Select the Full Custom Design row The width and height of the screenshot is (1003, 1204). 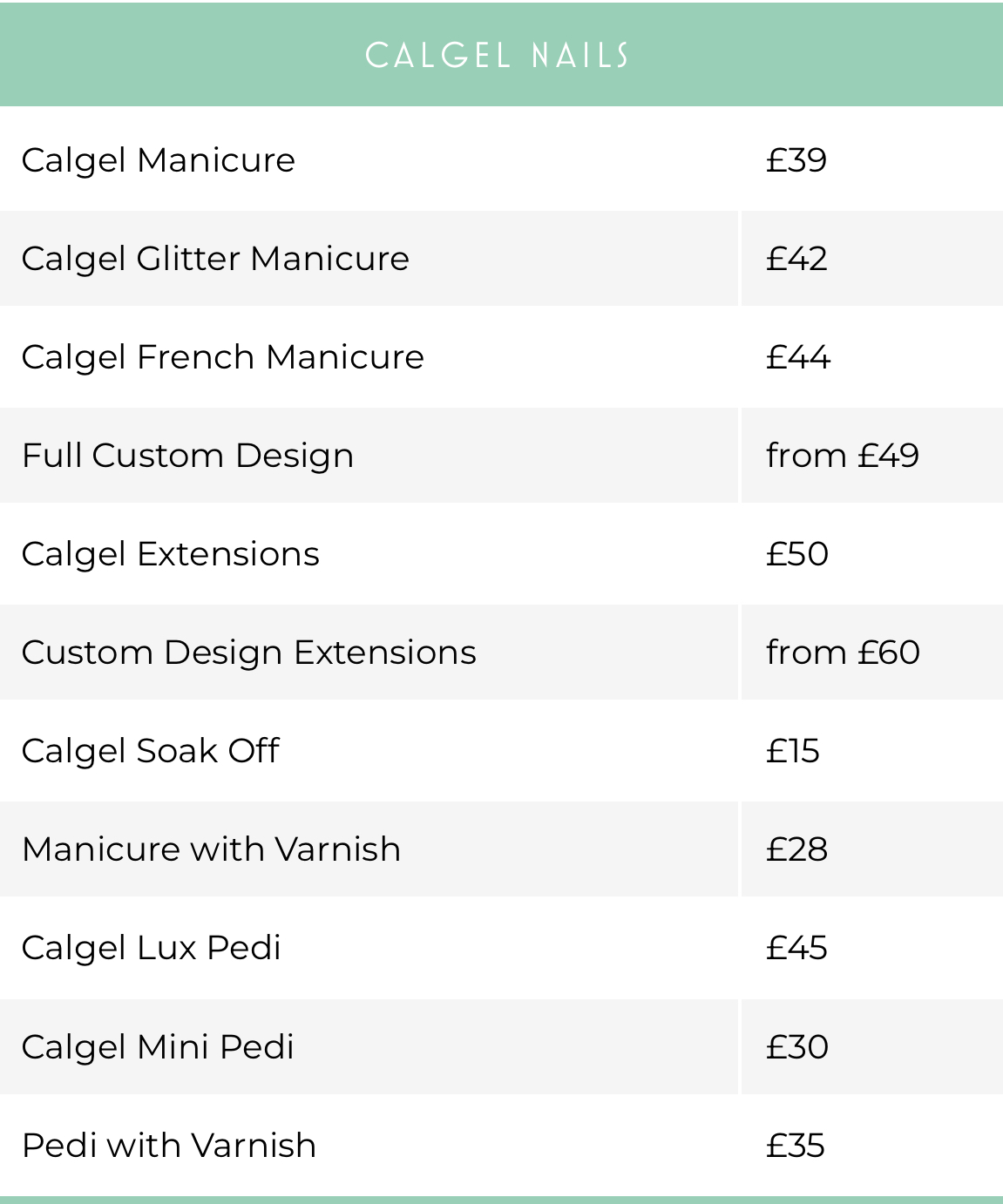[501, 455]
